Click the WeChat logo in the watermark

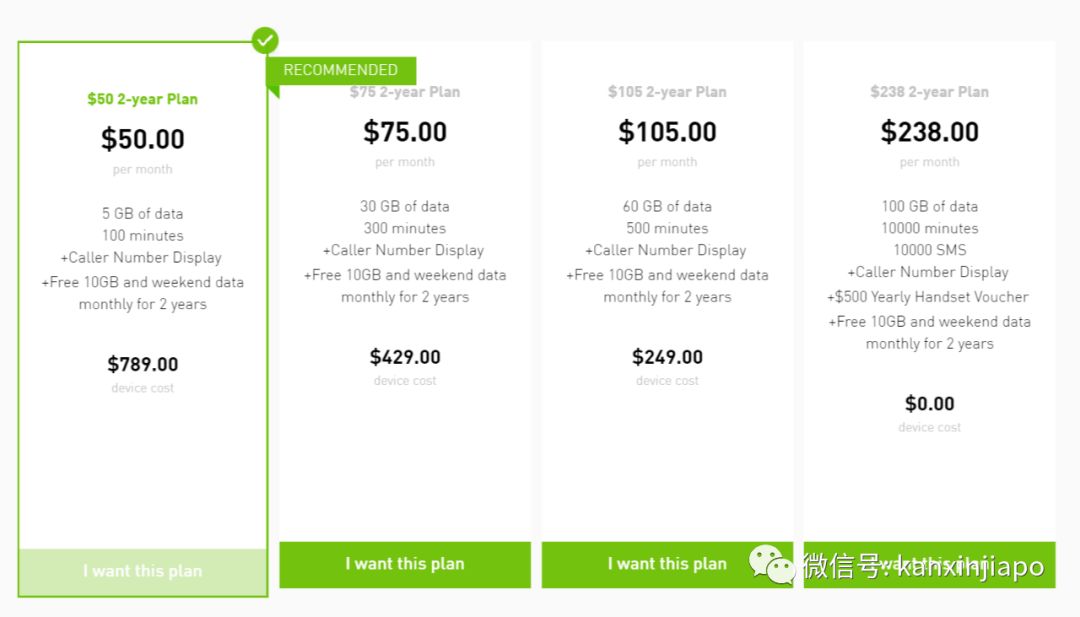pos(772,564)
